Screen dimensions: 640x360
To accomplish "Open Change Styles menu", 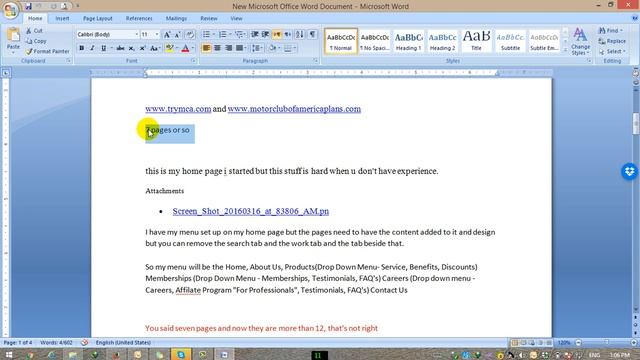I will (580, 41).
